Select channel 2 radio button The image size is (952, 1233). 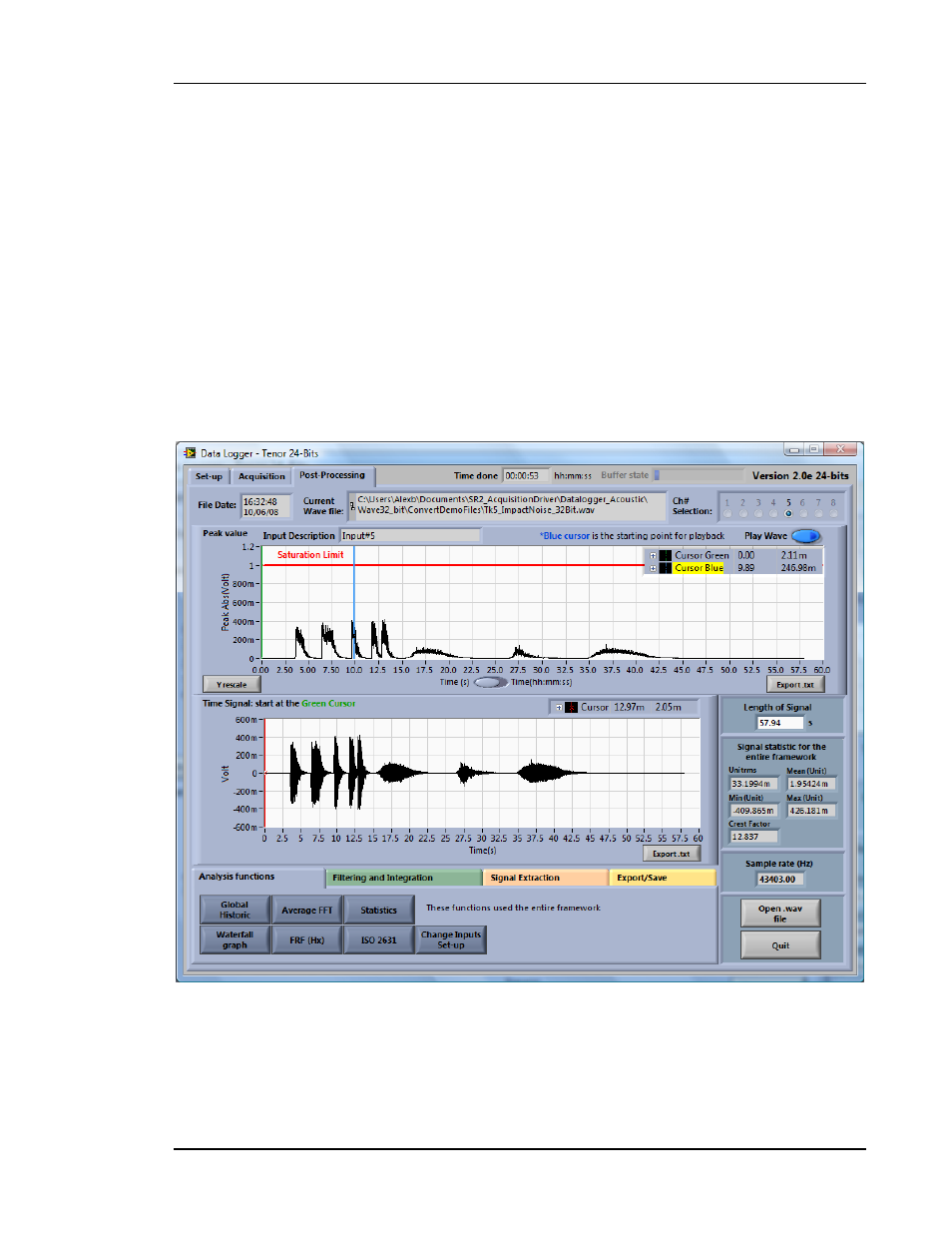click(x=742, y=513)
